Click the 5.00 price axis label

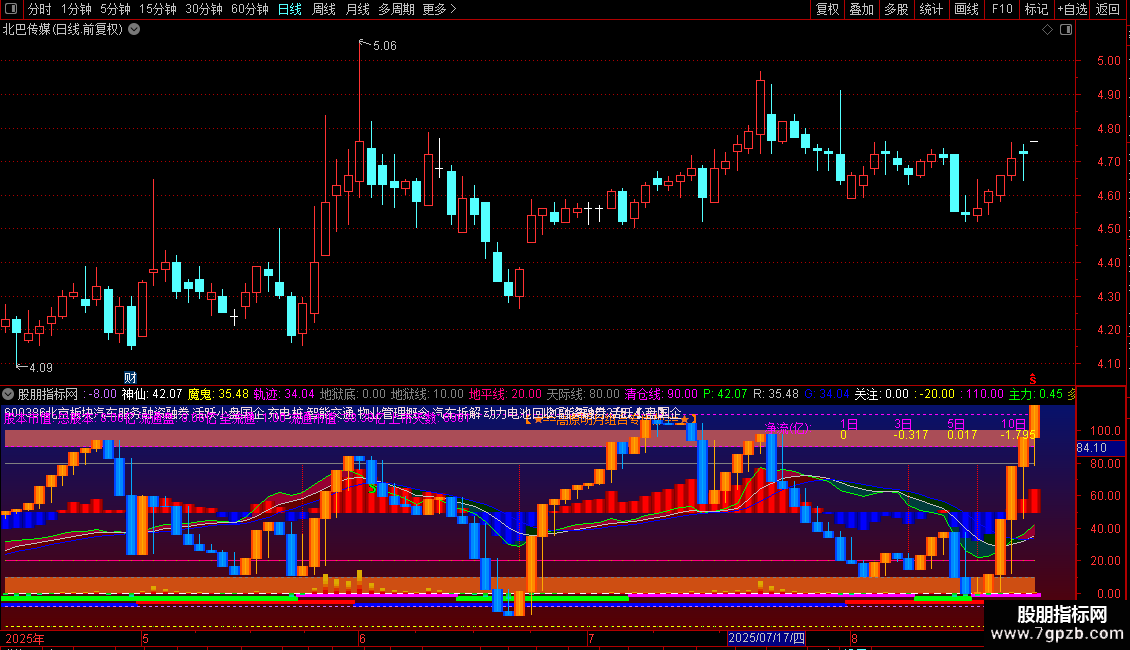(1109, 61)
